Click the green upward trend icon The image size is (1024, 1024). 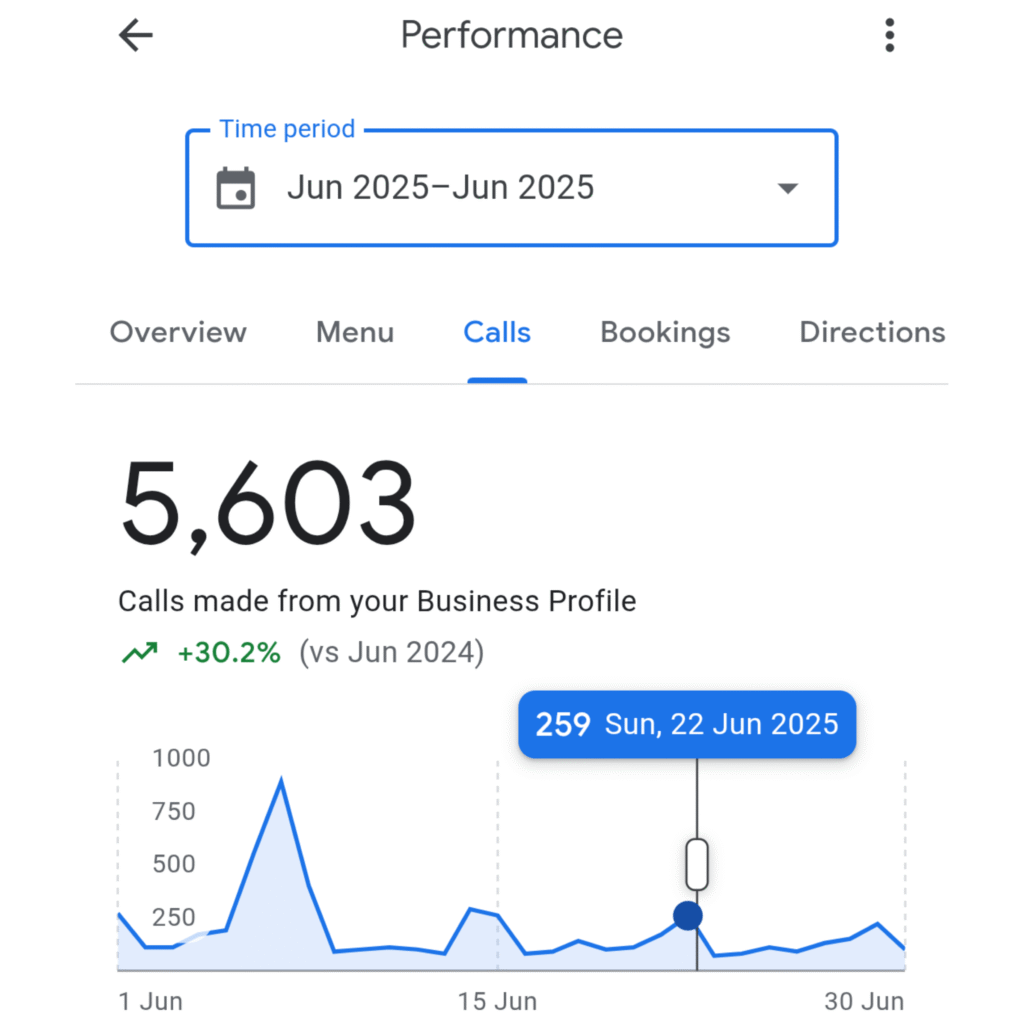pos(140,654)
